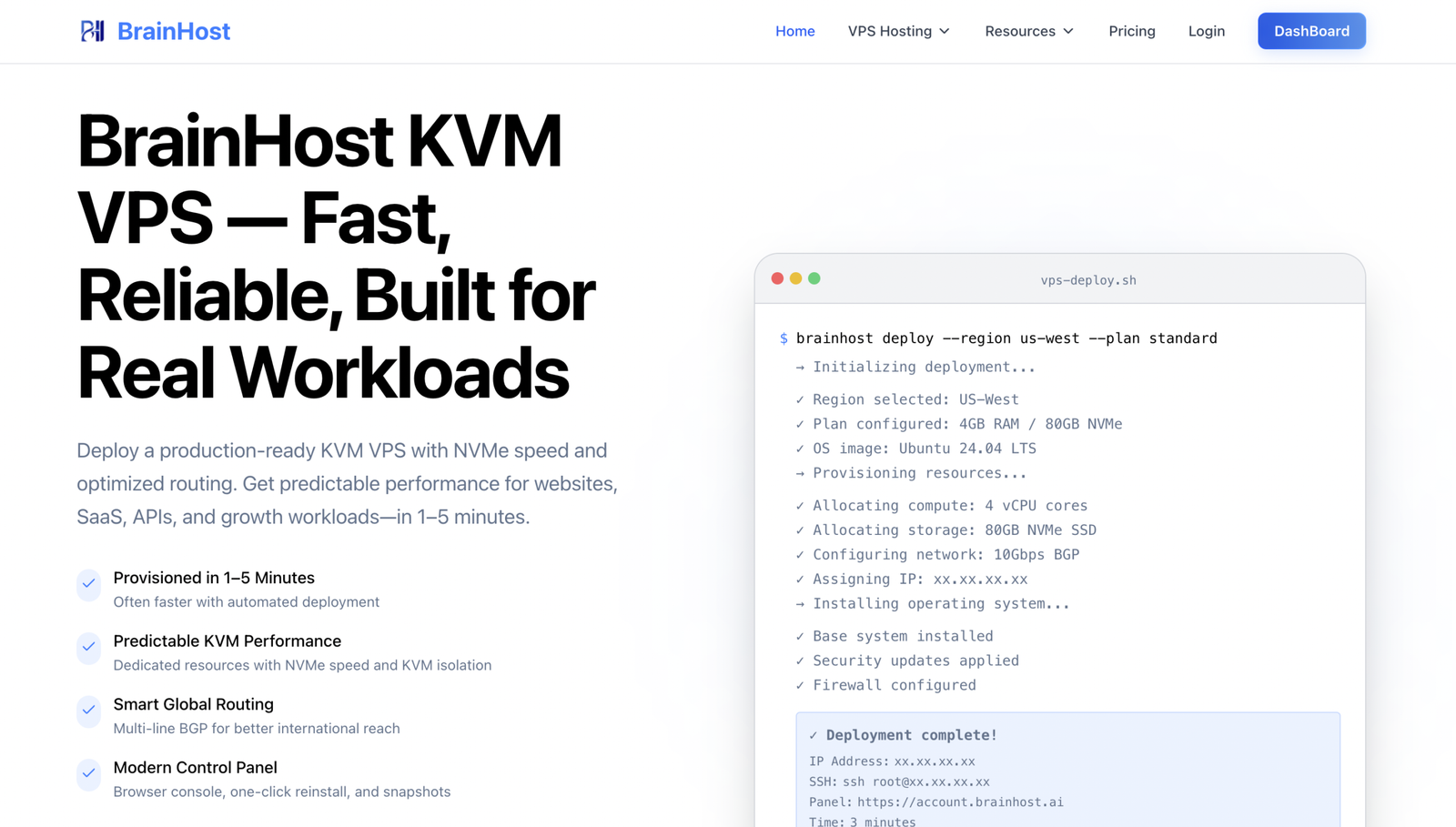Click the 'OS image: Ubuntu 24.04 LTS' line
This screenshot has width=1456, height=827.
[915, 449]
